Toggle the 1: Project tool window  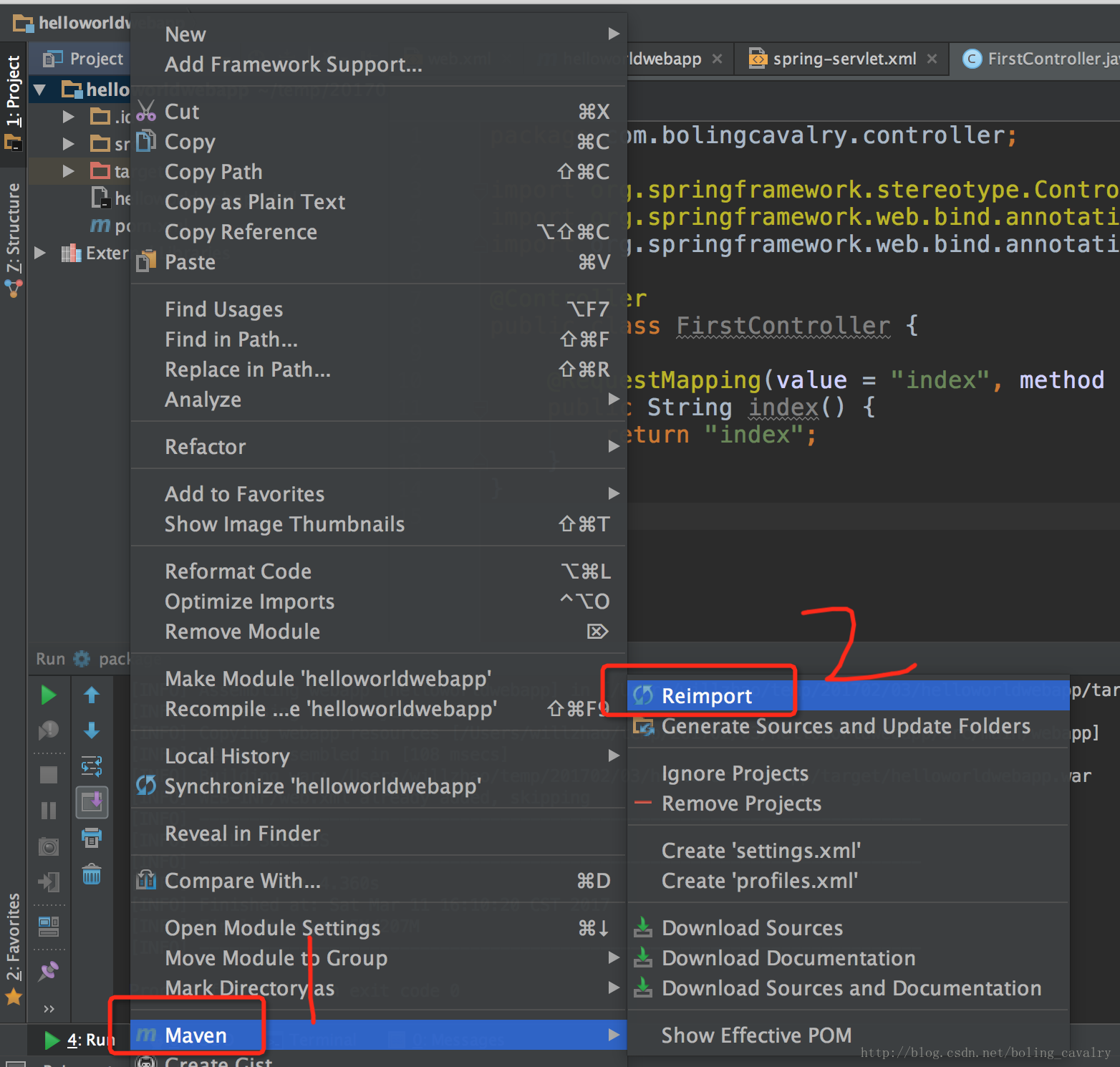(x=13, y=102)
